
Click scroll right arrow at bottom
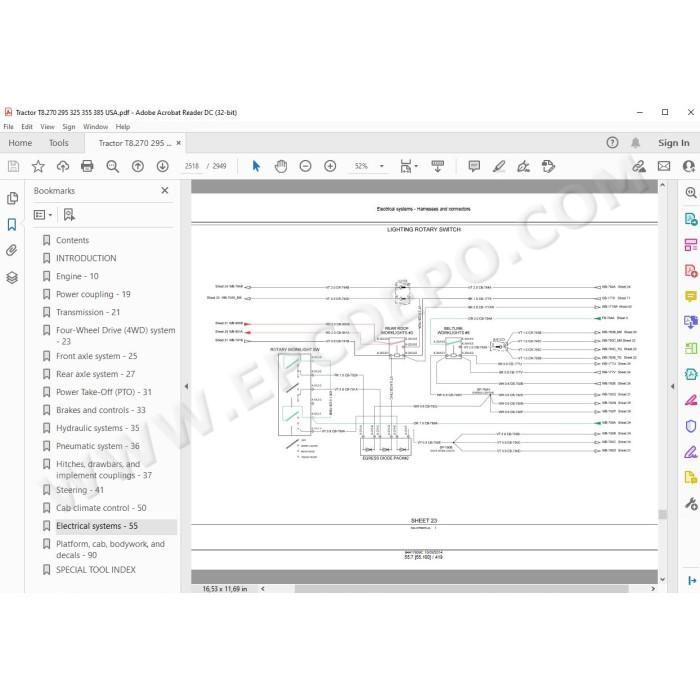coord(653,589)
